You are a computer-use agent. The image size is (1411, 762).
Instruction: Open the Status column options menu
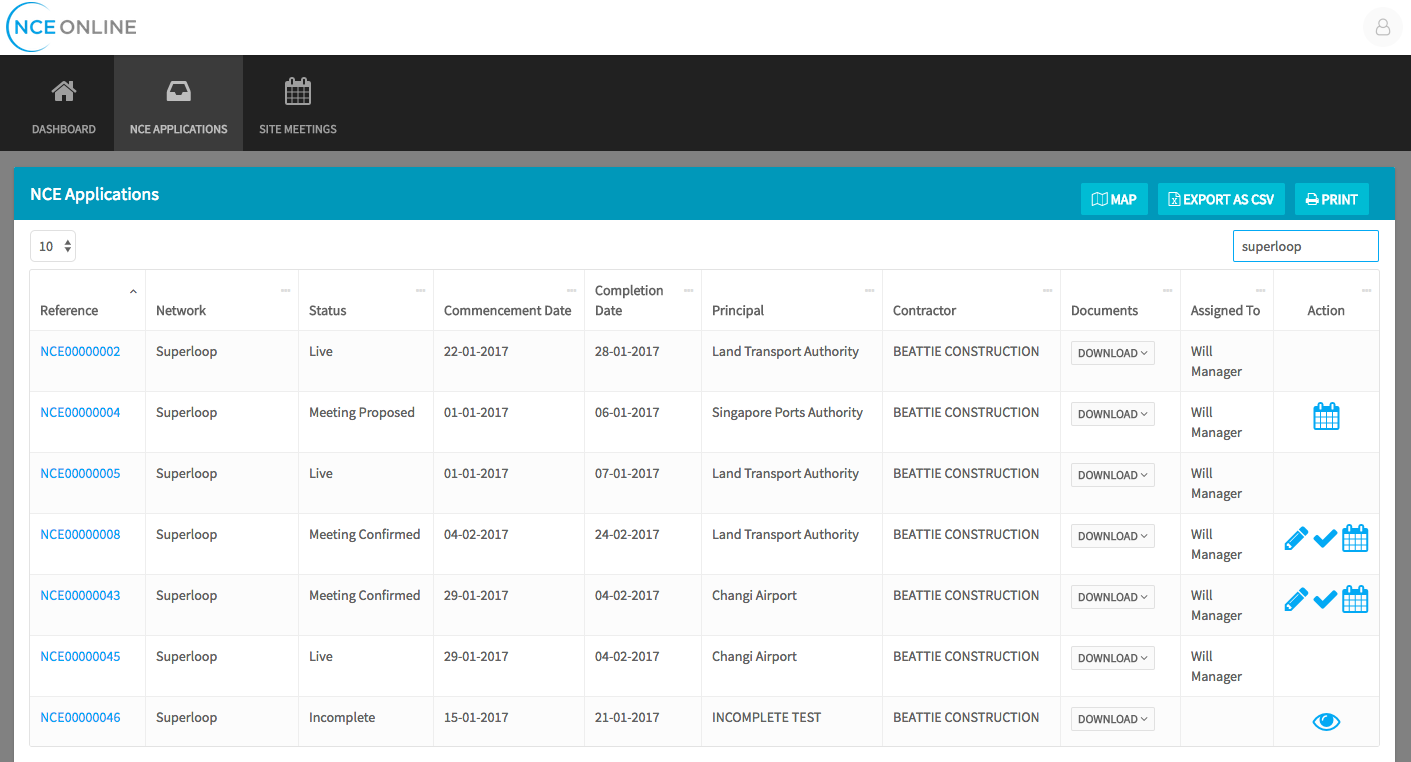tap(421, 291)
